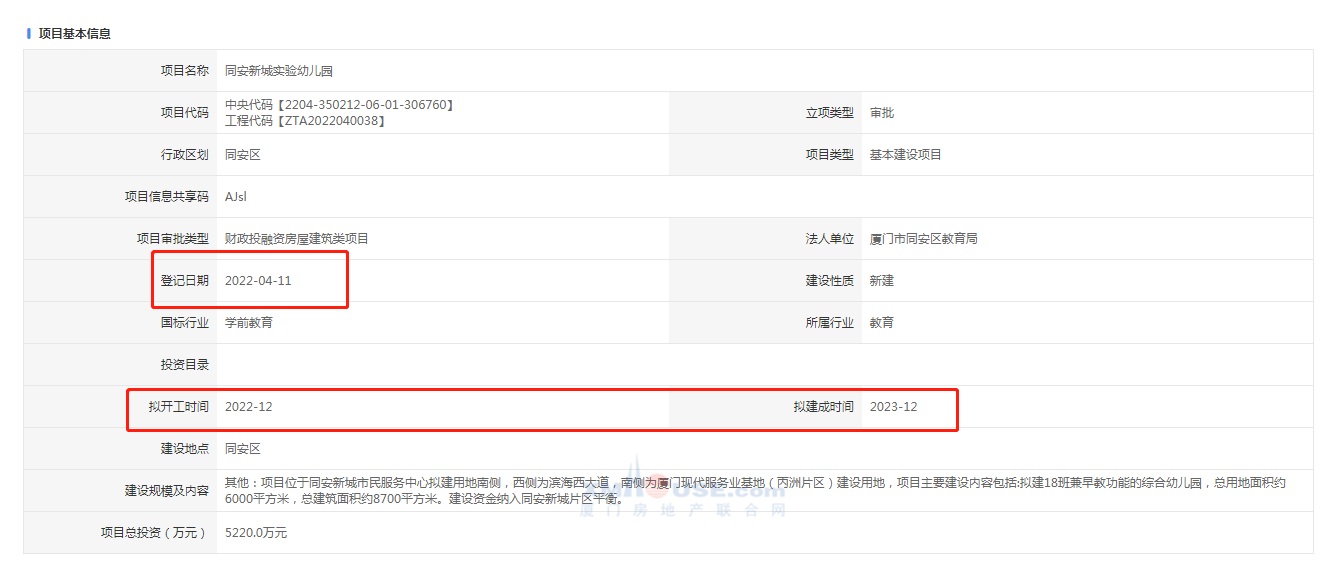The width and height of the screenshot is (1329, 565).
Task: Click the shared info code AJsl
Action: coord(235,197)
